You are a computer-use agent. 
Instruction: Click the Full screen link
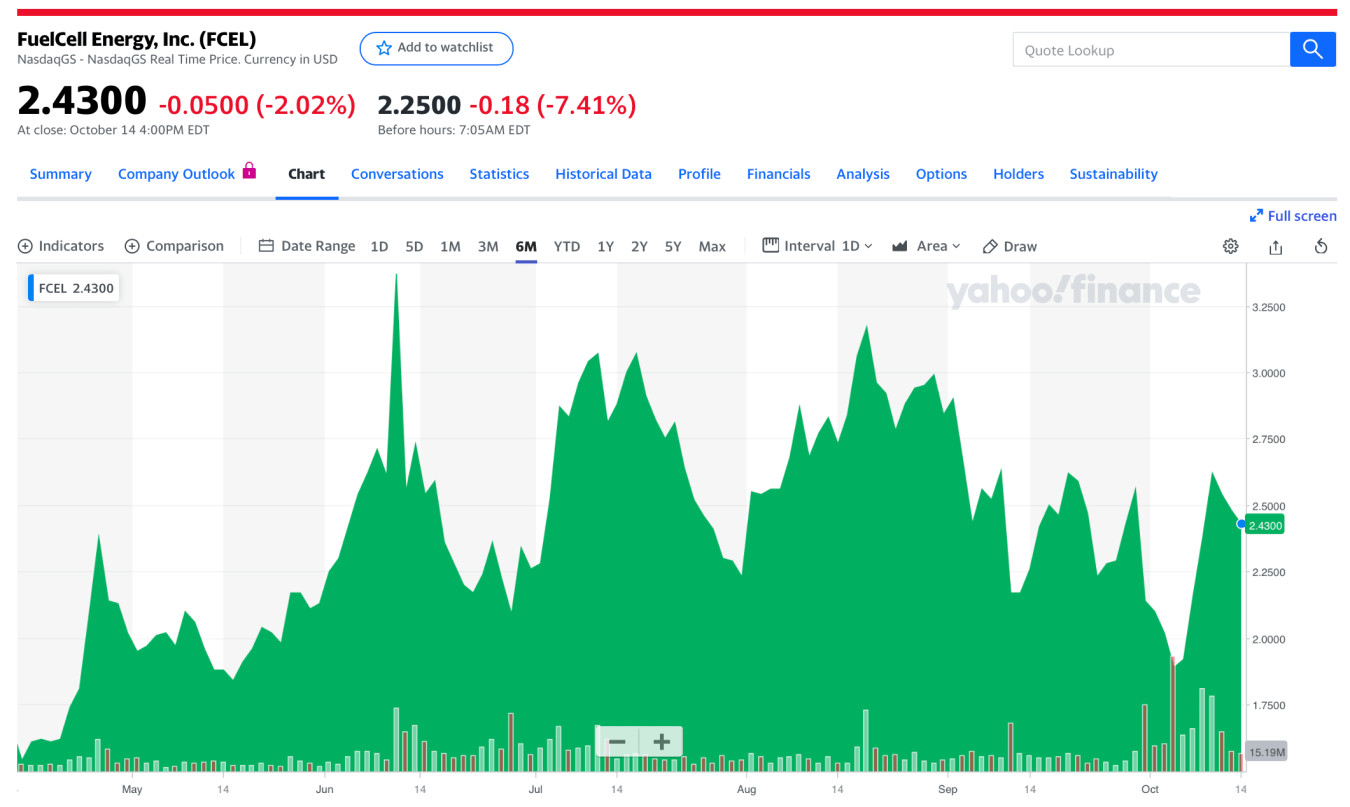[1302, 216]
